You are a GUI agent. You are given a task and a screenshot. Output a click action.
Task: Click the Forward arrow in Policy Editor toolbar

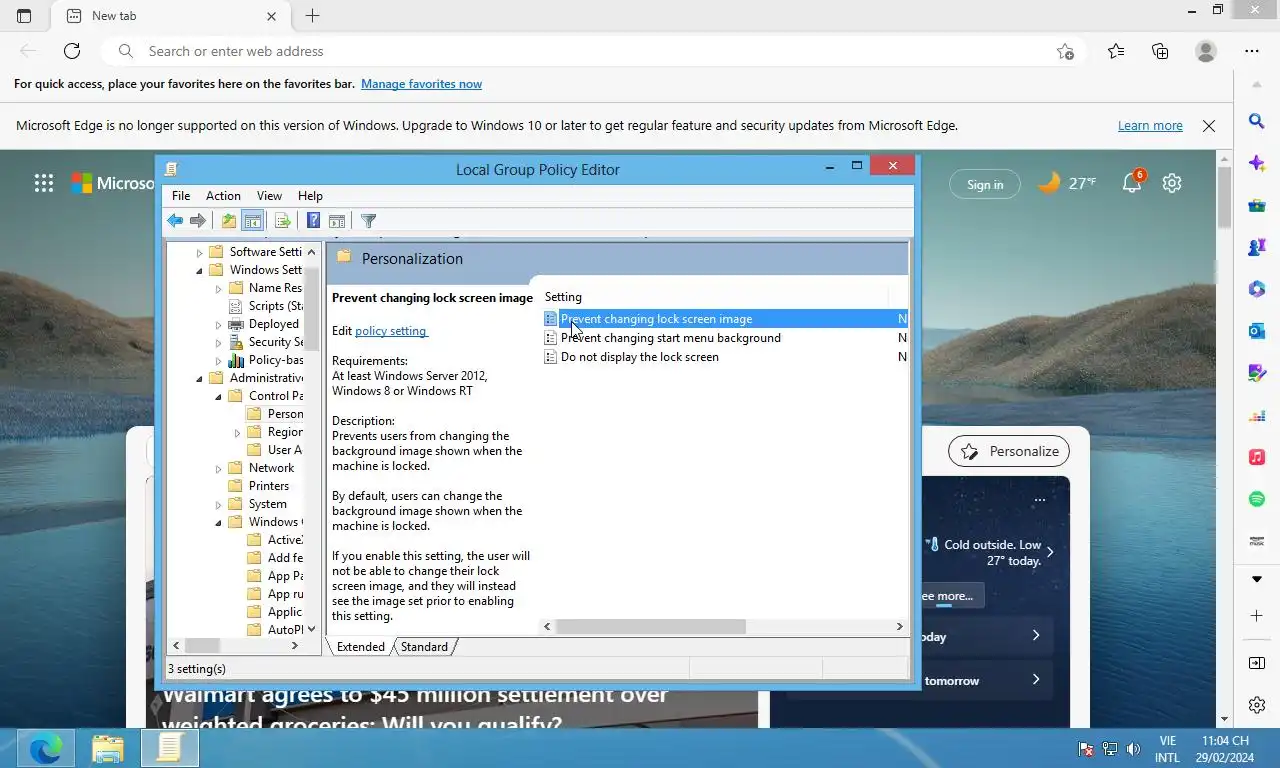pyautogui.click(x=198, y=221)
